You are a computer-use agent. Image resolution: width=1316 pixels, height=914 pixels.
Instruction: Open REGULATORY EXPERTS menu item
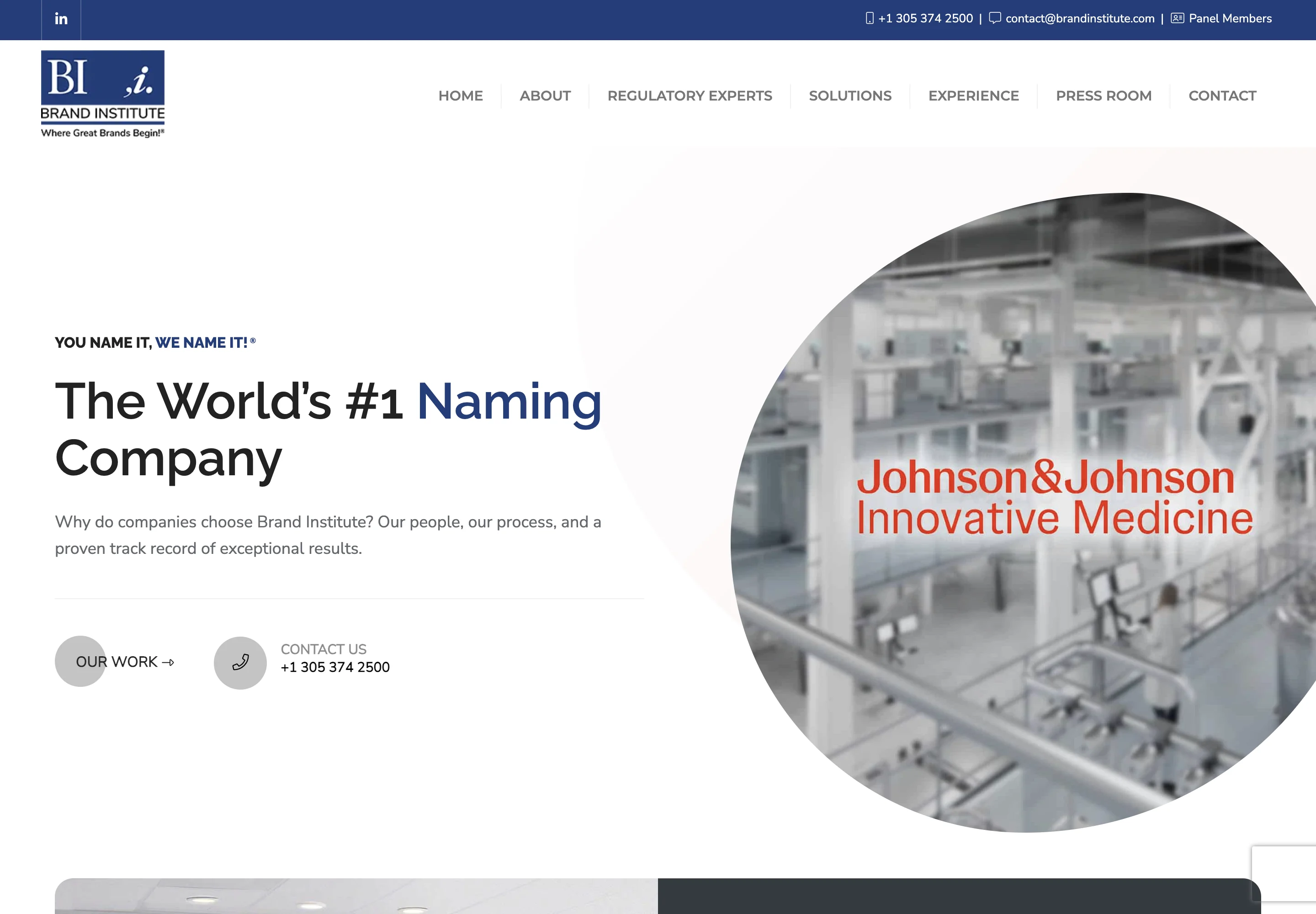pyautogui.click(x=690, y=96)
